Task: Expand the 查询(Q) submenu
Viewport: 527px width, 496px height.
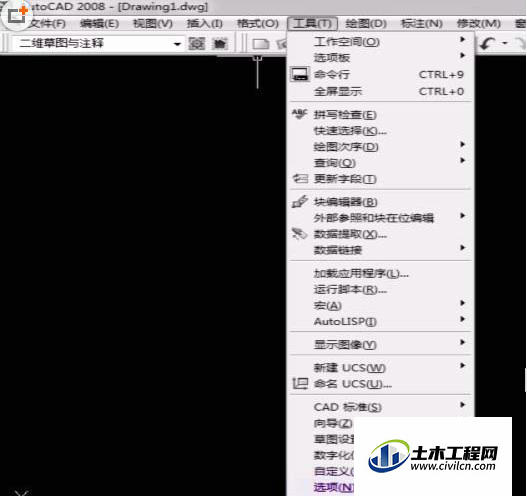Action: pos(381,163)
